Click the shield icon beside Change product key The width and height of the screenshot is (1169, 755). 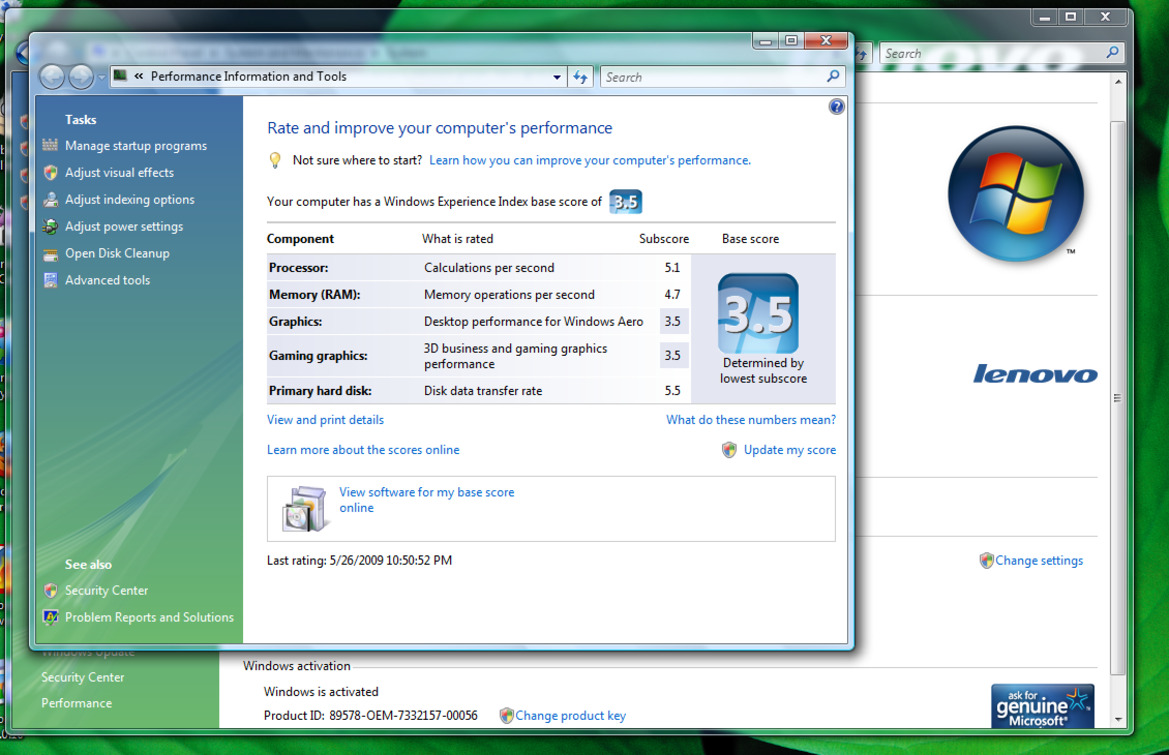tap(506, 715)
